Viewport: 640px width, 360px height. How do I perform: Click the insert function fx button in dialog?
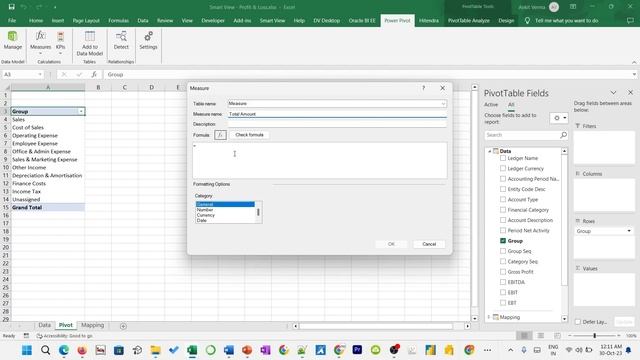(220, 135)
